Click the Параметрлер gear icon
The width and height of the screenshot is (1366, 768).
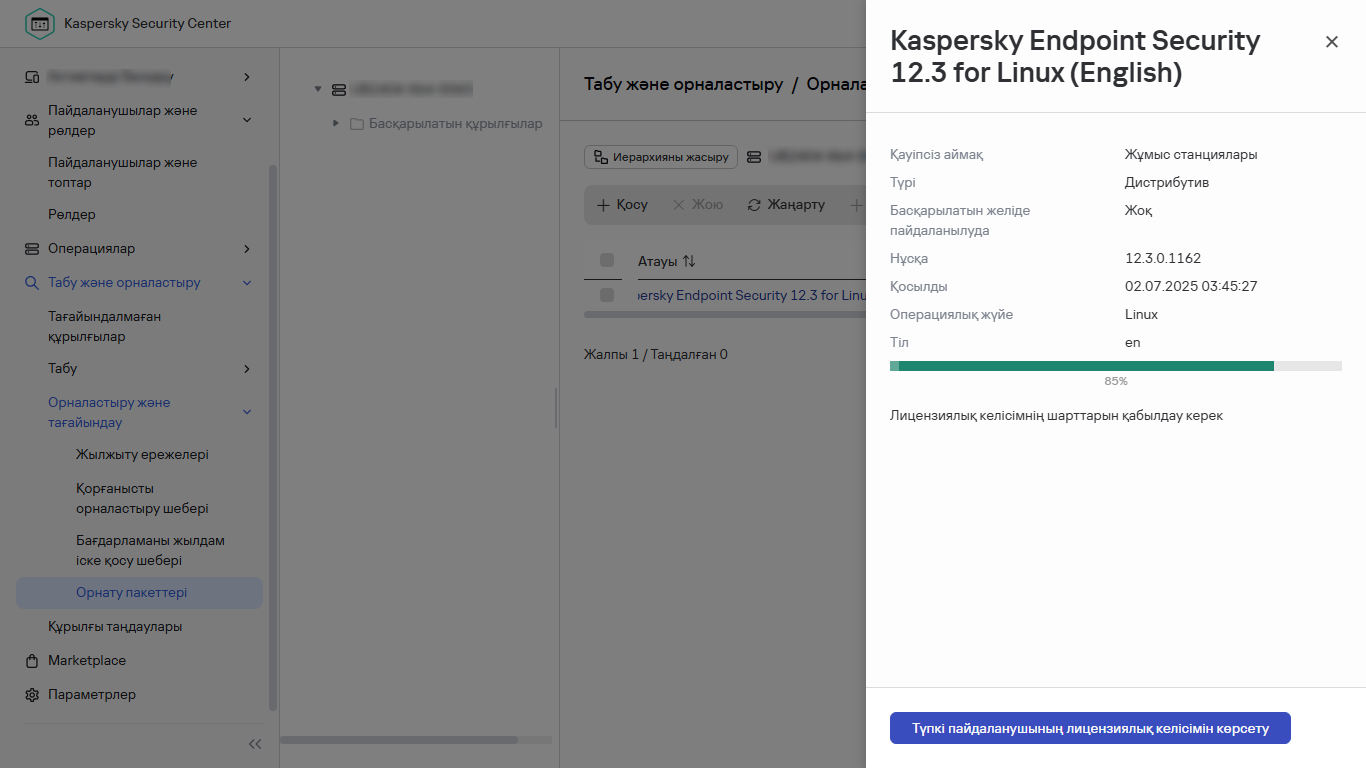pyautogui.click(x=31, y=694)
